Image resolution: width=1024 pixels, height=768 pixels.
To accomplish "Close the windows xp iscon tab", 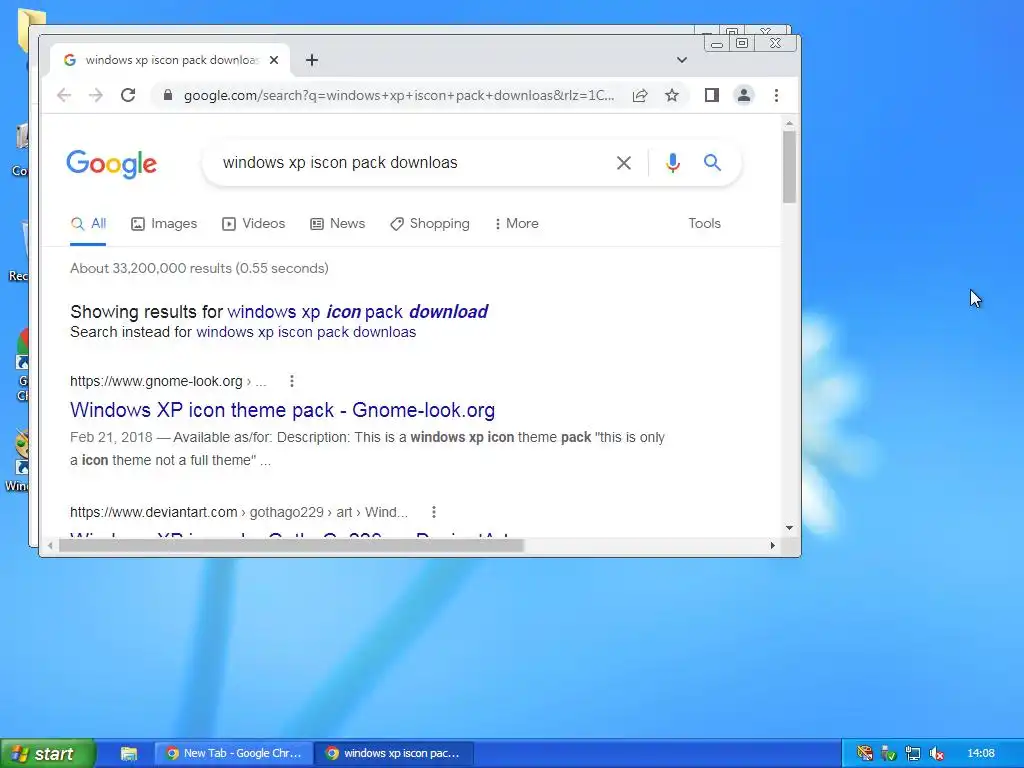I will [274, 60].
